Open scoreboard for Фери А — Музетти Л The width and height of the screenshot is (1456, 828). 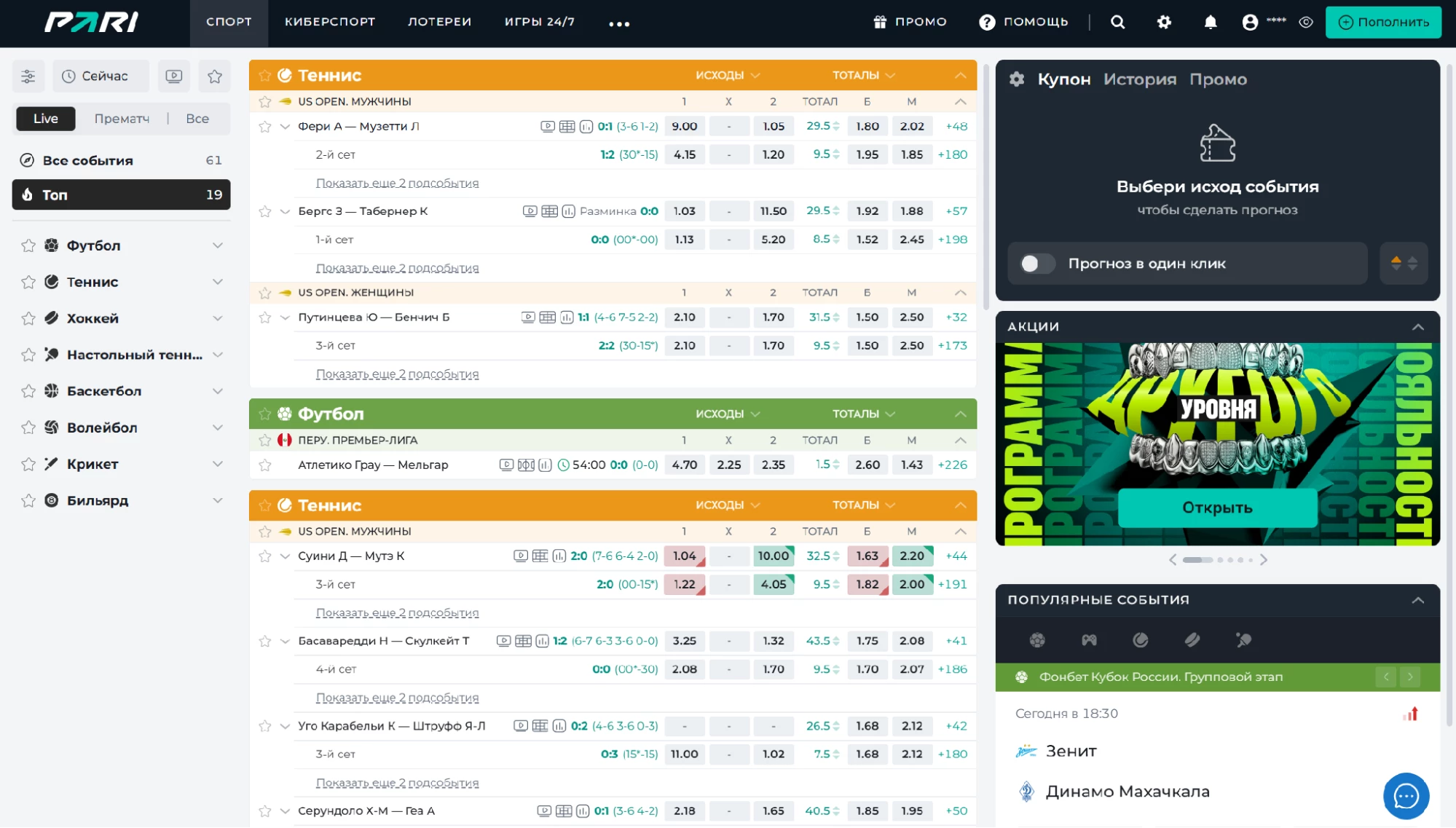tap(567, 127)
